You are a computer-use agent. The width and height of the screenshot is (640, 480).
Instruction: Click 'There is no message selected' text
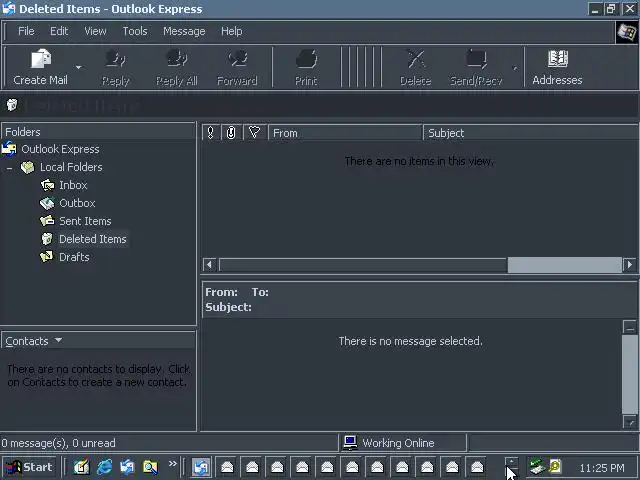410,341
